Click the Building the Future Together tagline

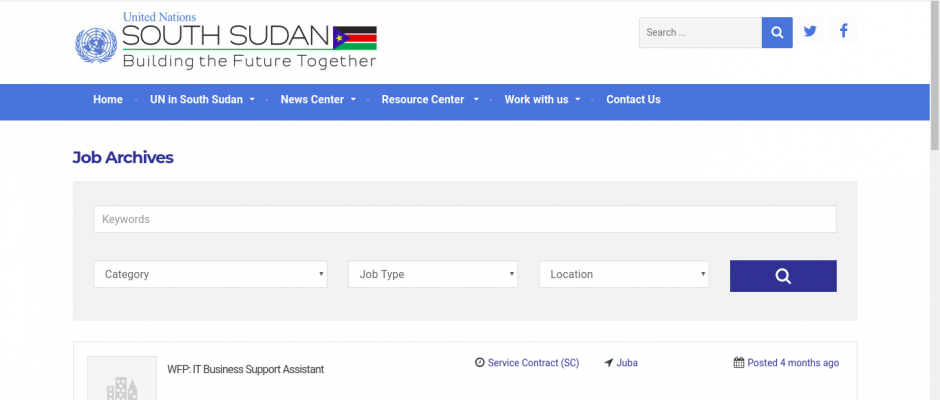click(x=249, y=61)
